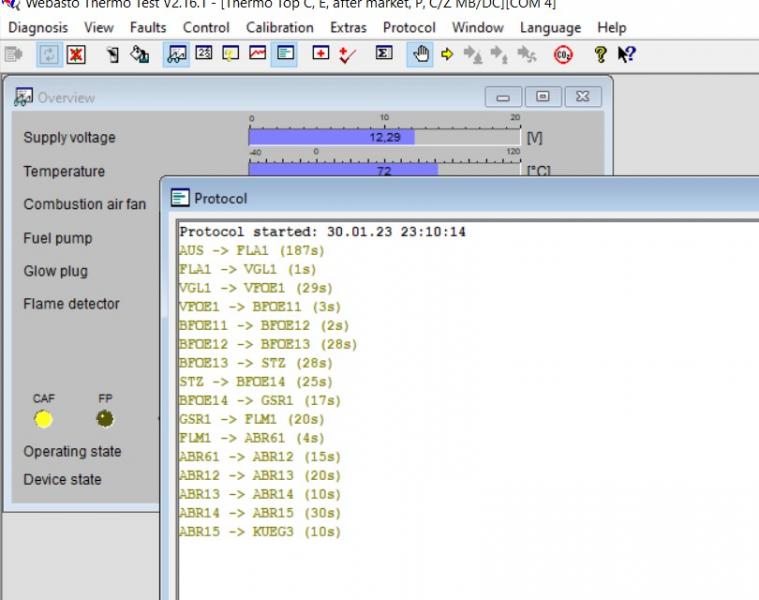
Task: Click the first grayed heater arrow icon
Action: pyautogui.click(x=473, y=54)
